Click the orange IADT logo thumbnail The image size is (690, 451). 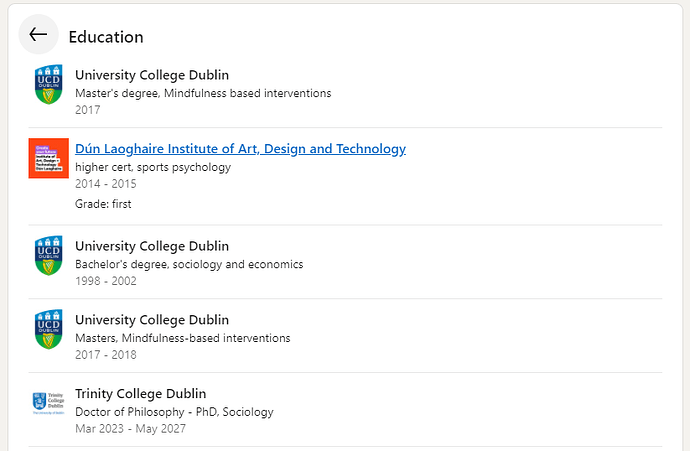[x=49, y=158]
